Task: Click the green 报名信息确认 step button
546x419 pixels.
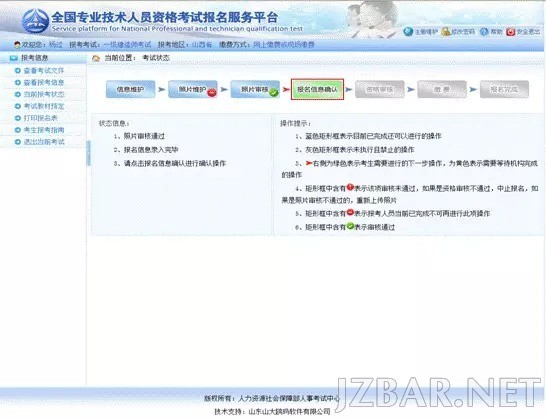Action: pyautogui.click(x=317, y=89)
